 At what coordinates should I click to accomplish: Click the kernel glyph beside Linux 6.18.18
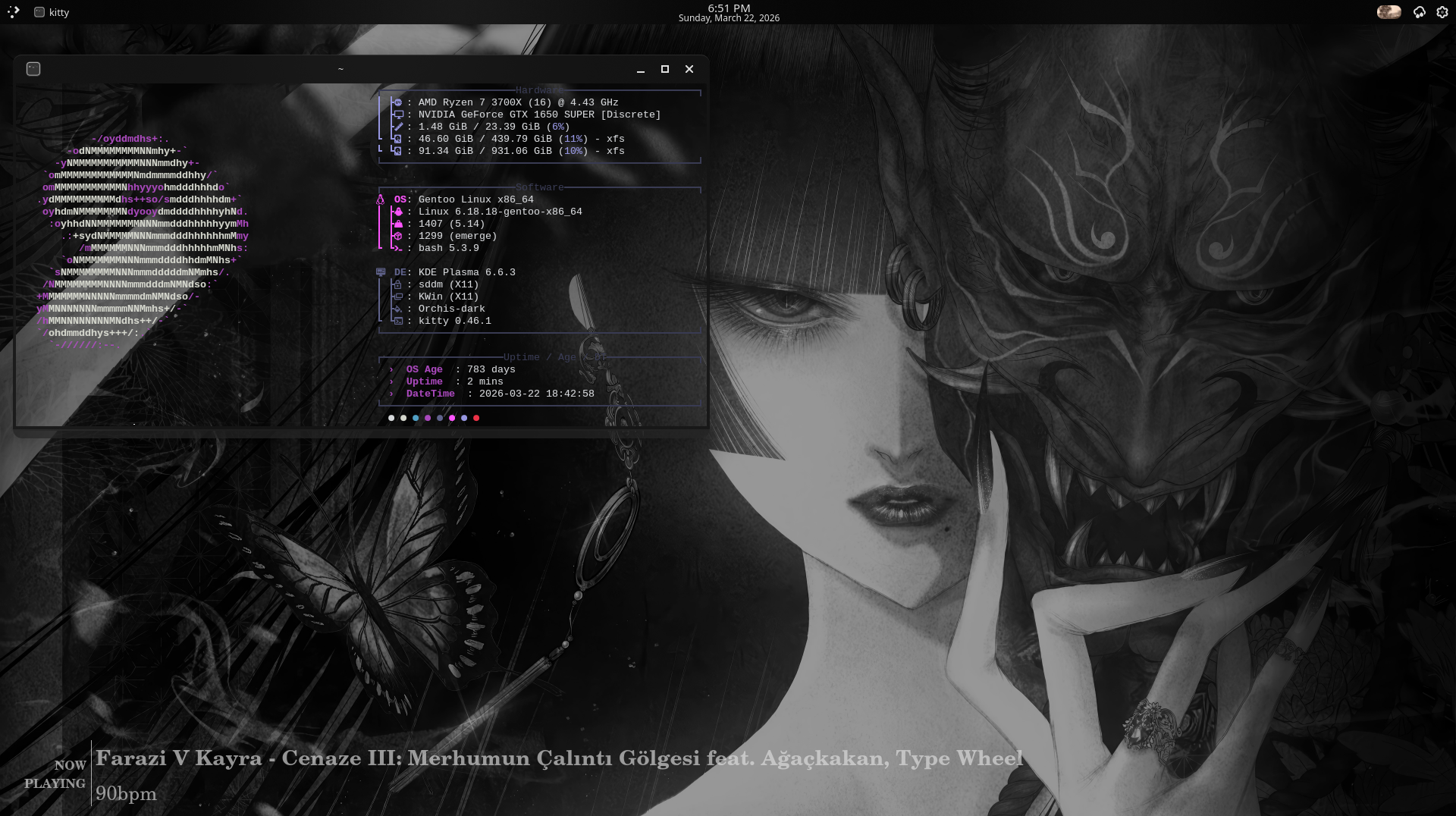(397, 212)
